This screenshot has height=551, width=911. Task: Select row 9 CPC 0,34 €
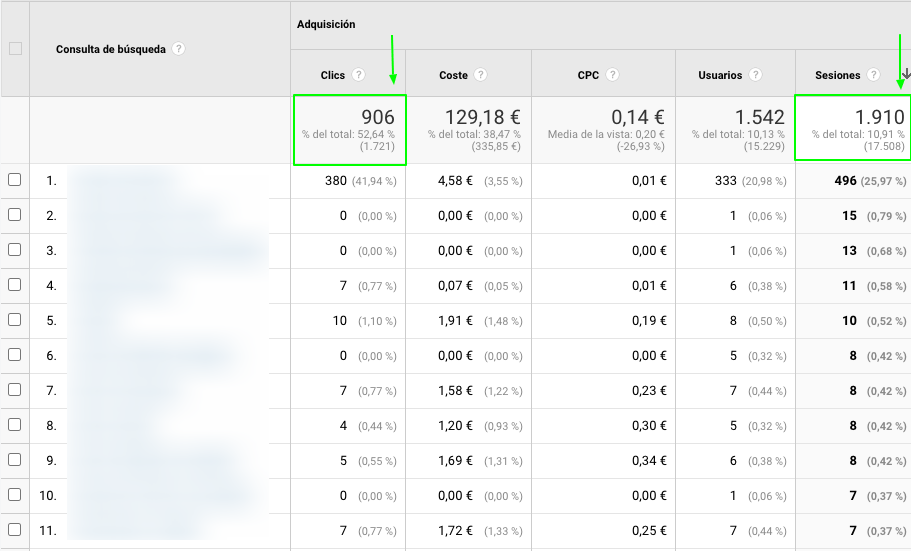pyautogui.click(x=649, y=461)
